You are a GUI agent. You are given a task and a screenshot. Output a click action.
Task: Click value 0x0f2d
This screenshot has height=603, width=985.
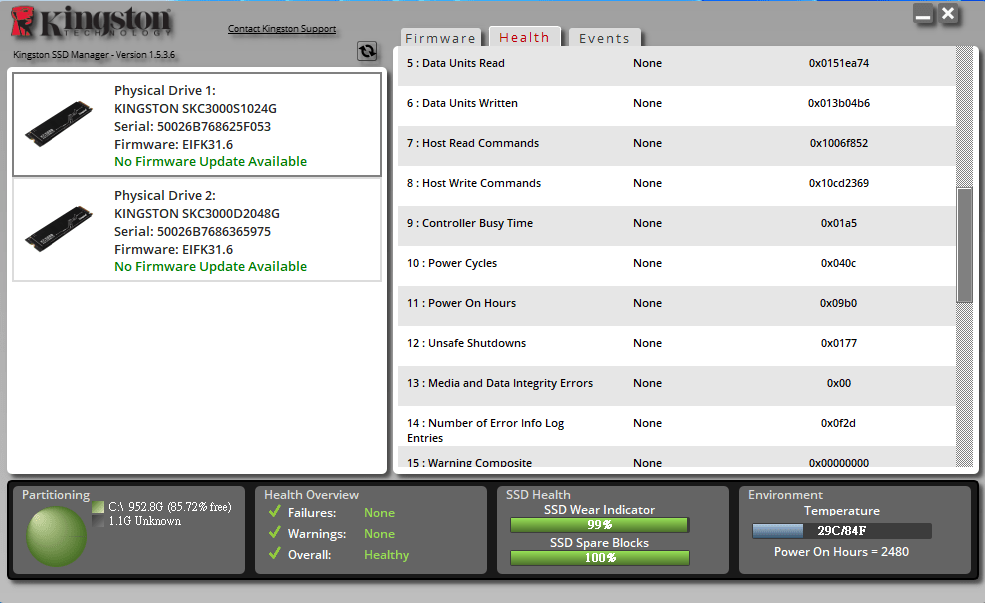839,423
